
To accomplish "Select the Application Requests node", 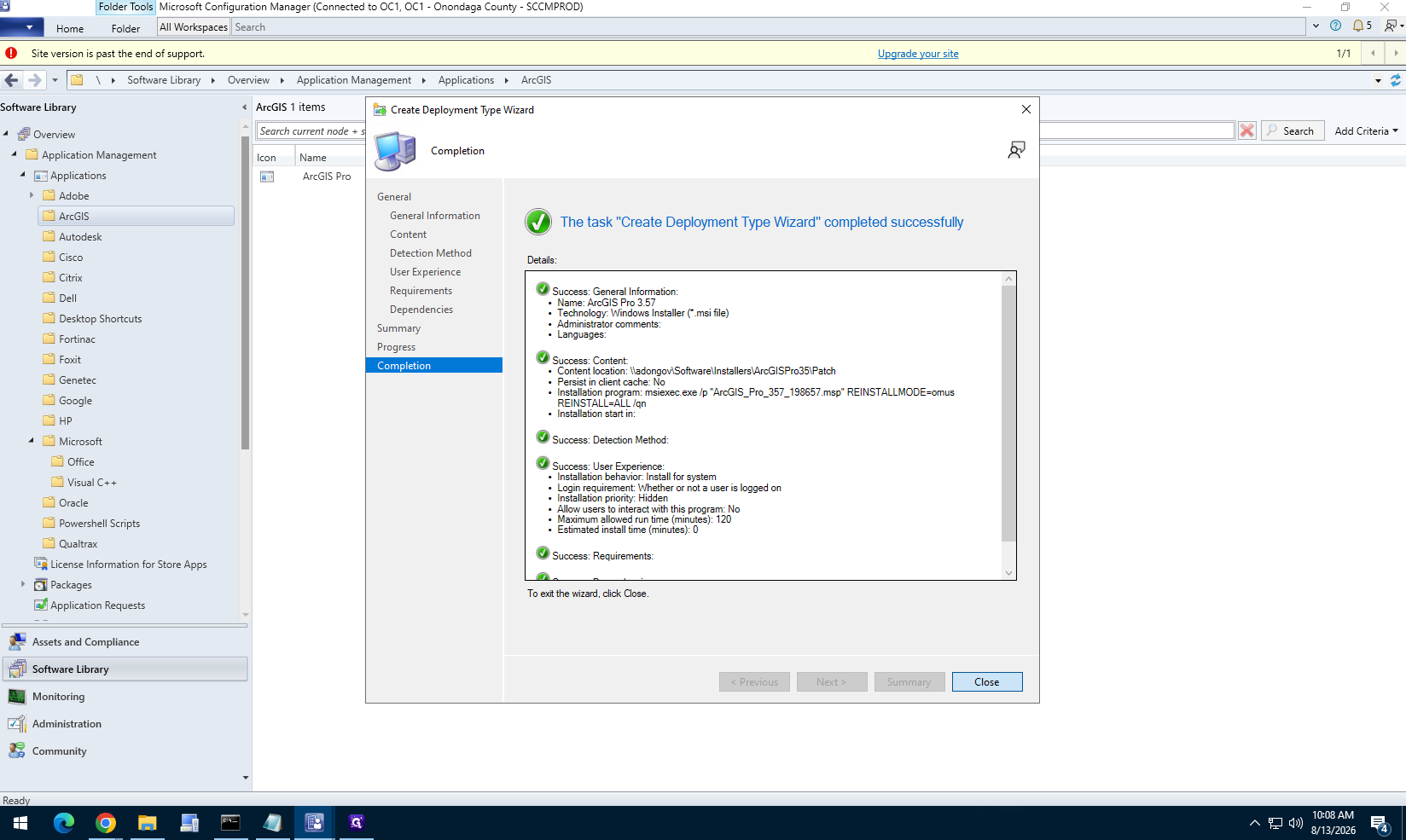I will (x=97, y=605).
